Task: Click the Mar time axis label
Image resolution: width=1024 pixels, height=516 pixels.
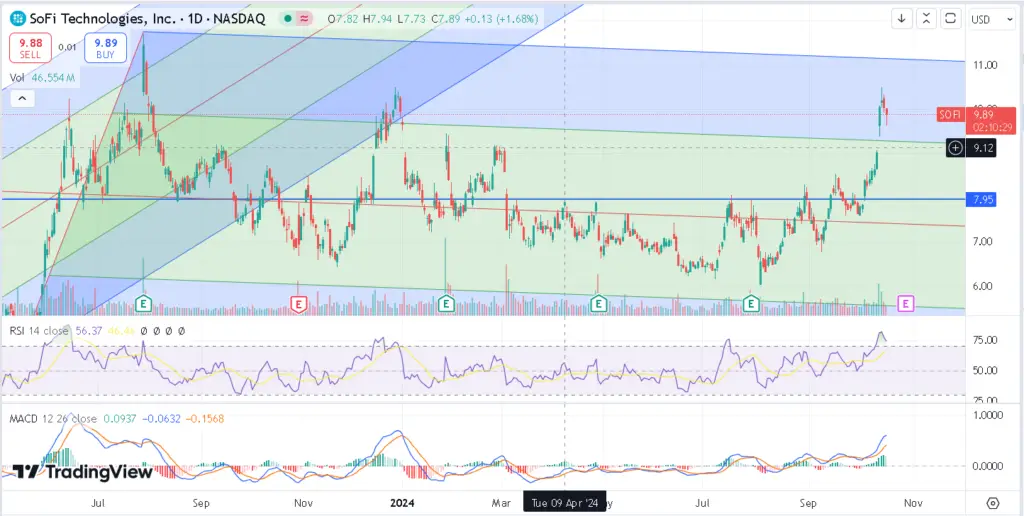Action: point(501,503)
